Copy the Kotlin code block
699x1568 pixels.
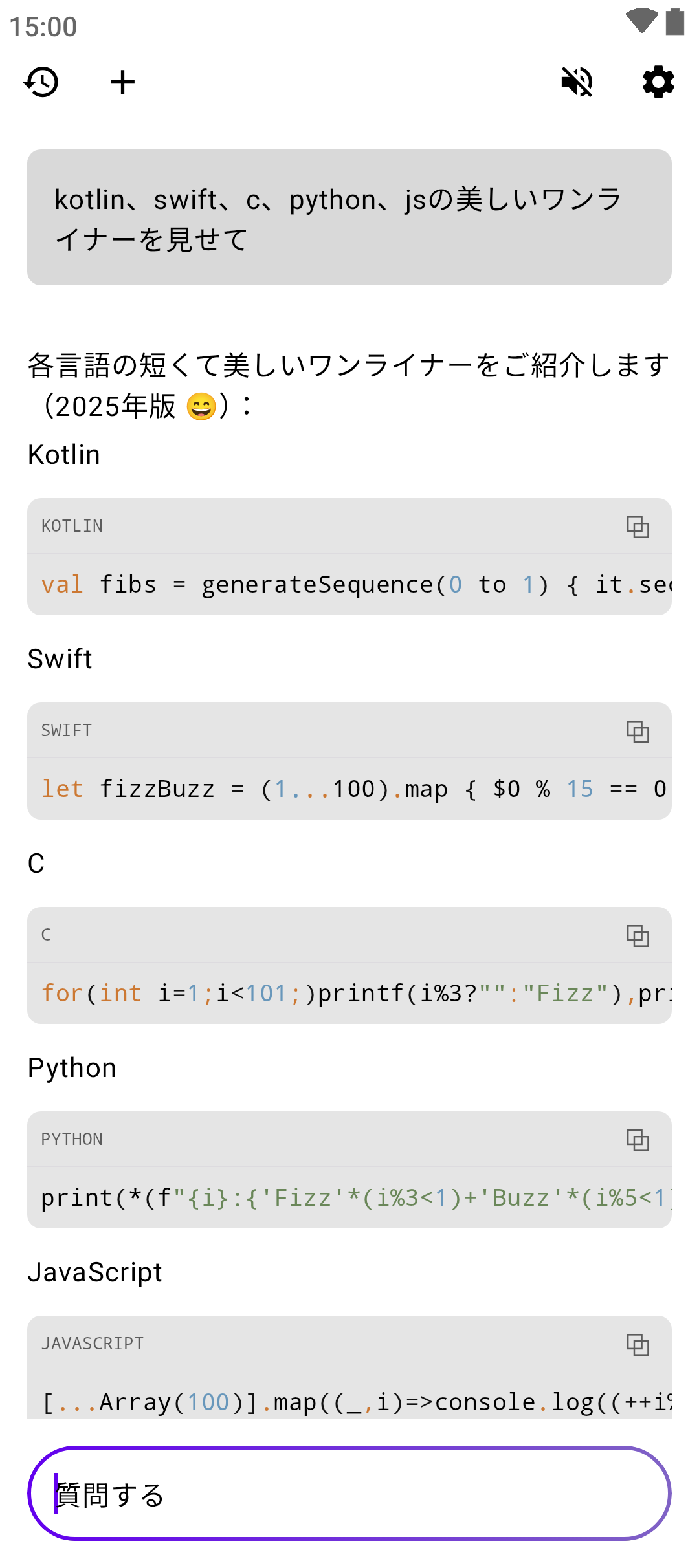pos(638,527)
